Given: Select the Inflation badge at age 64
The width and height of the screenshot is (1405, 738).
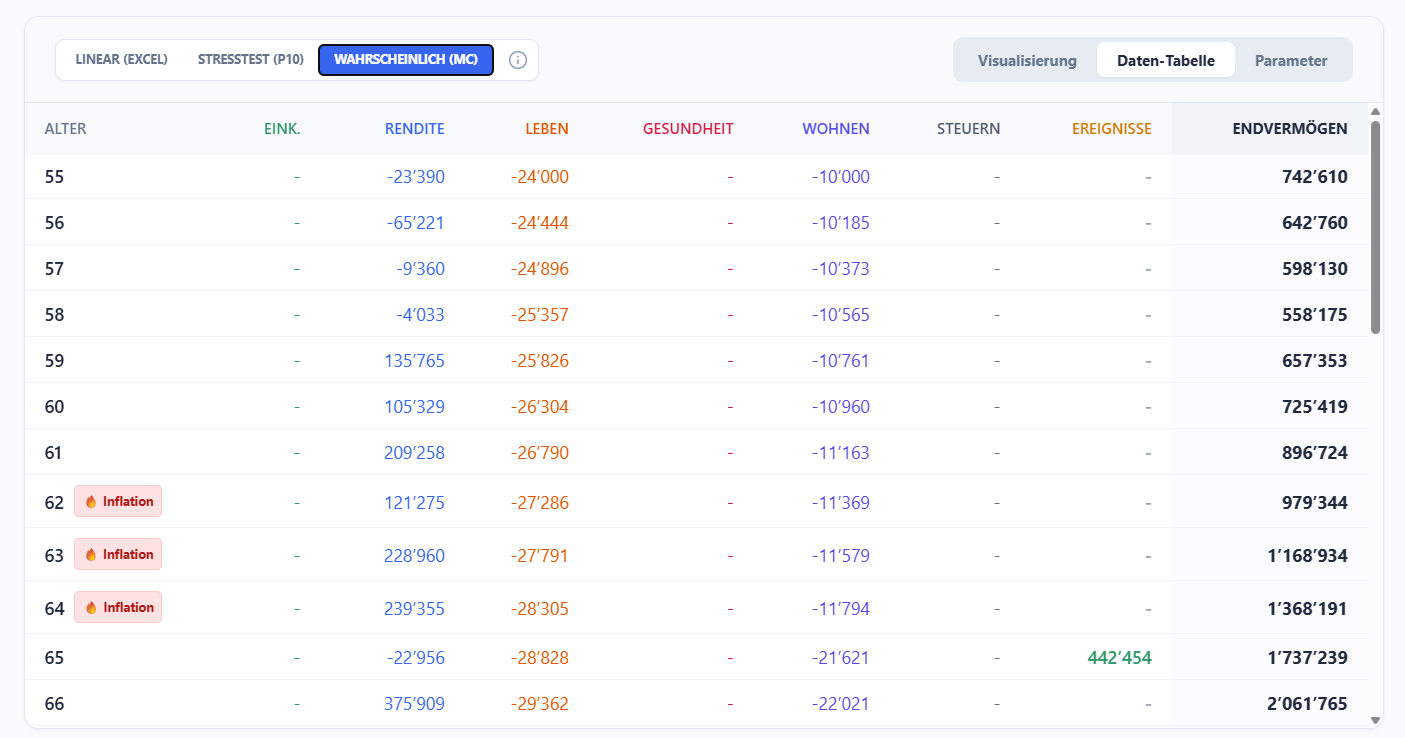Looking at the screenshot, I should (x=118, y=607).
